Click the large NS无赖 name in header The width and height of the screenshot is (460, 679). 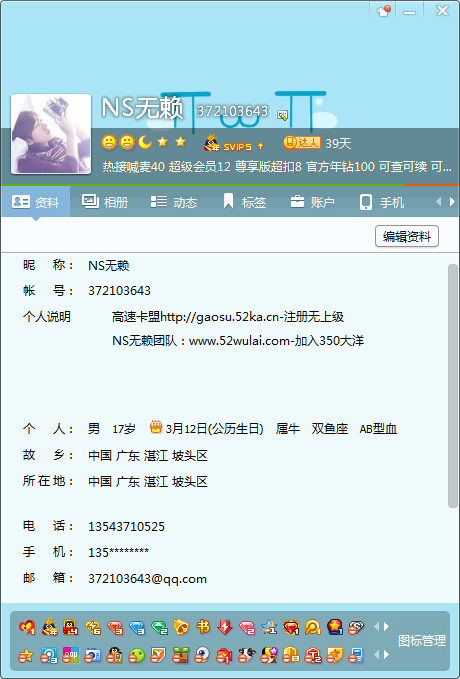(142, 108)
